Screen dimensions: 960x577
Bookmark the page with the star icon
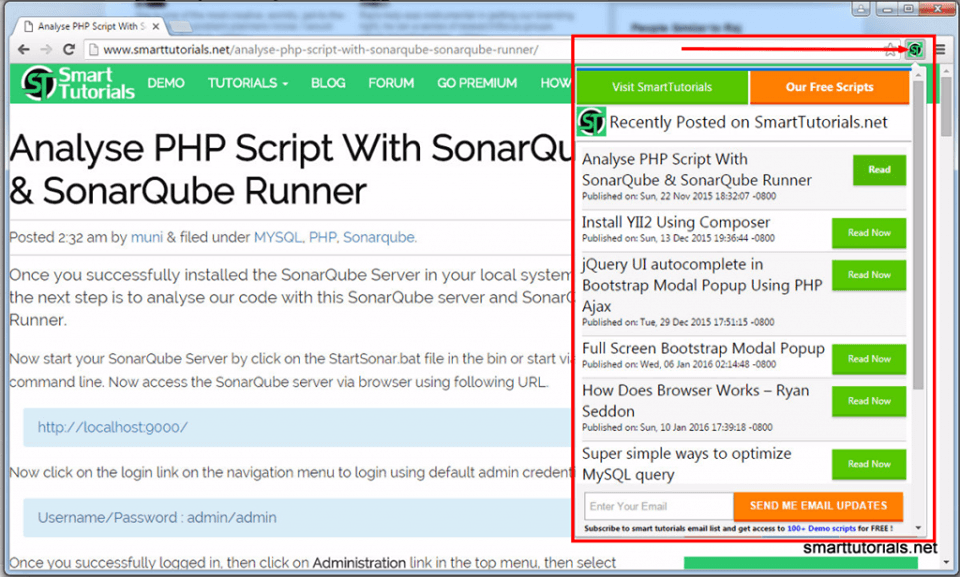(891, 50)
